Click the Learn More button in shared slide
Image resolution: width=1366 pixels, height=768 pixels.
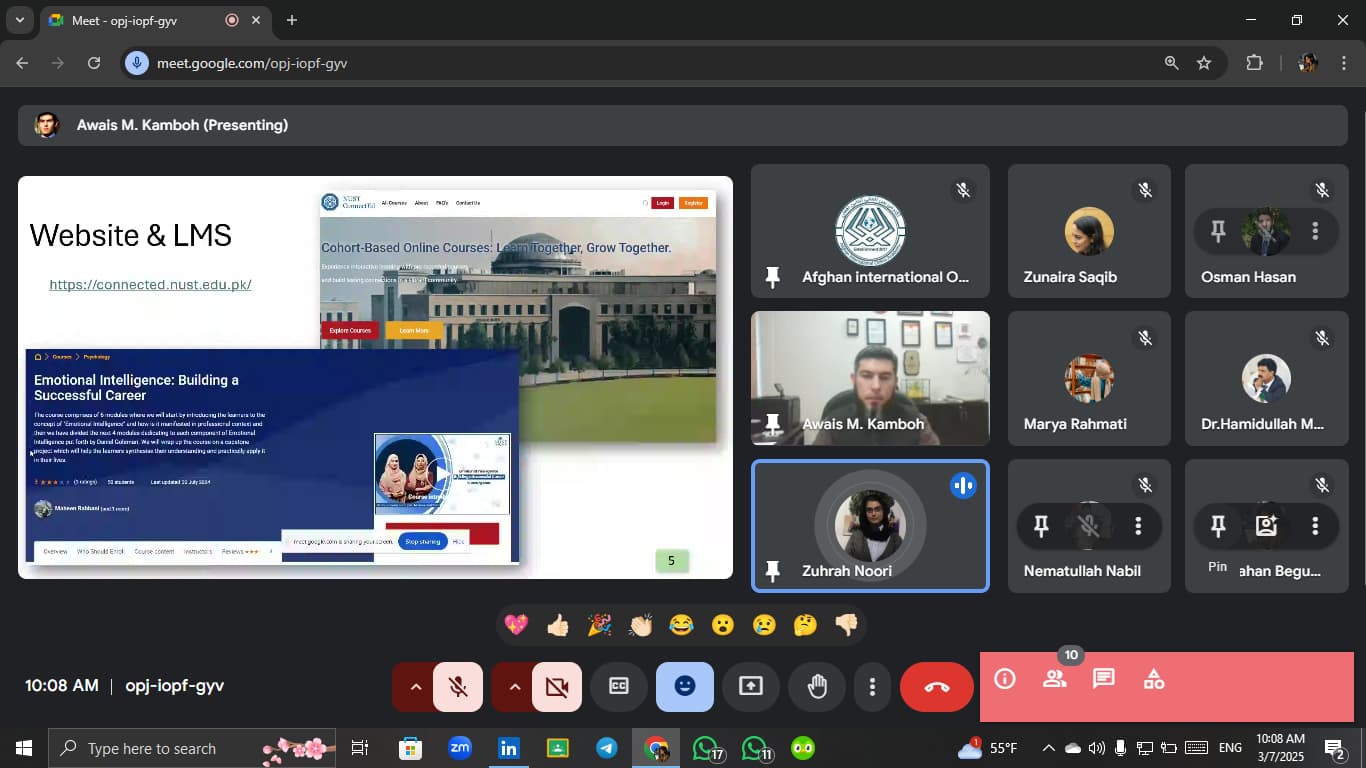pos(414,330)
